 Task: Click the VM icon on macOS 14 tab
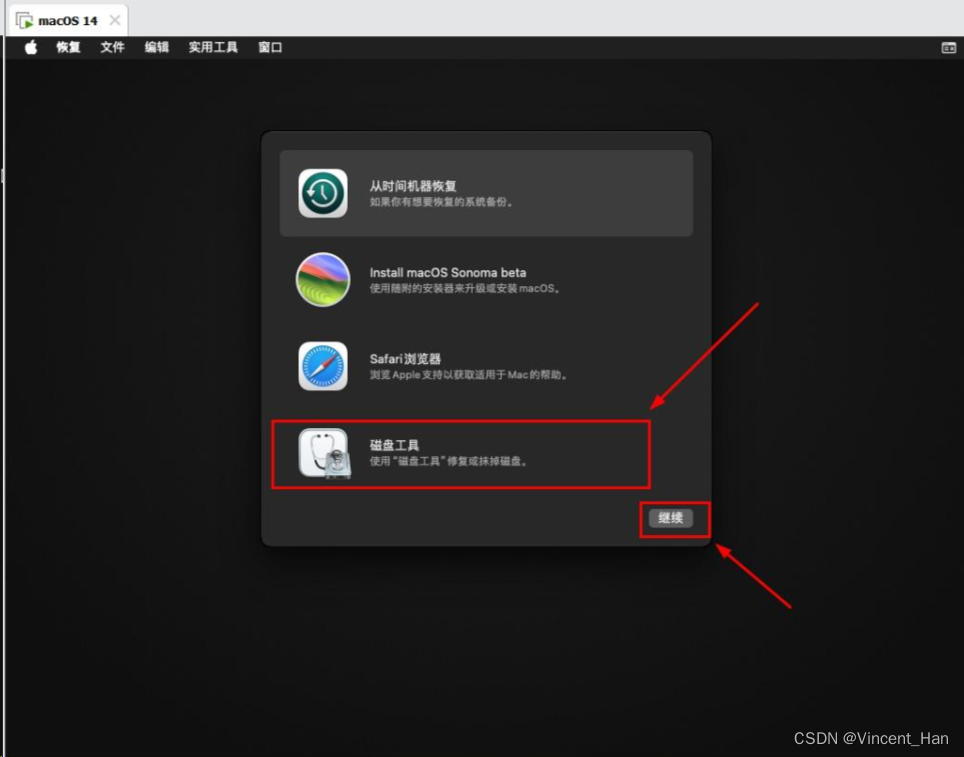24,20
